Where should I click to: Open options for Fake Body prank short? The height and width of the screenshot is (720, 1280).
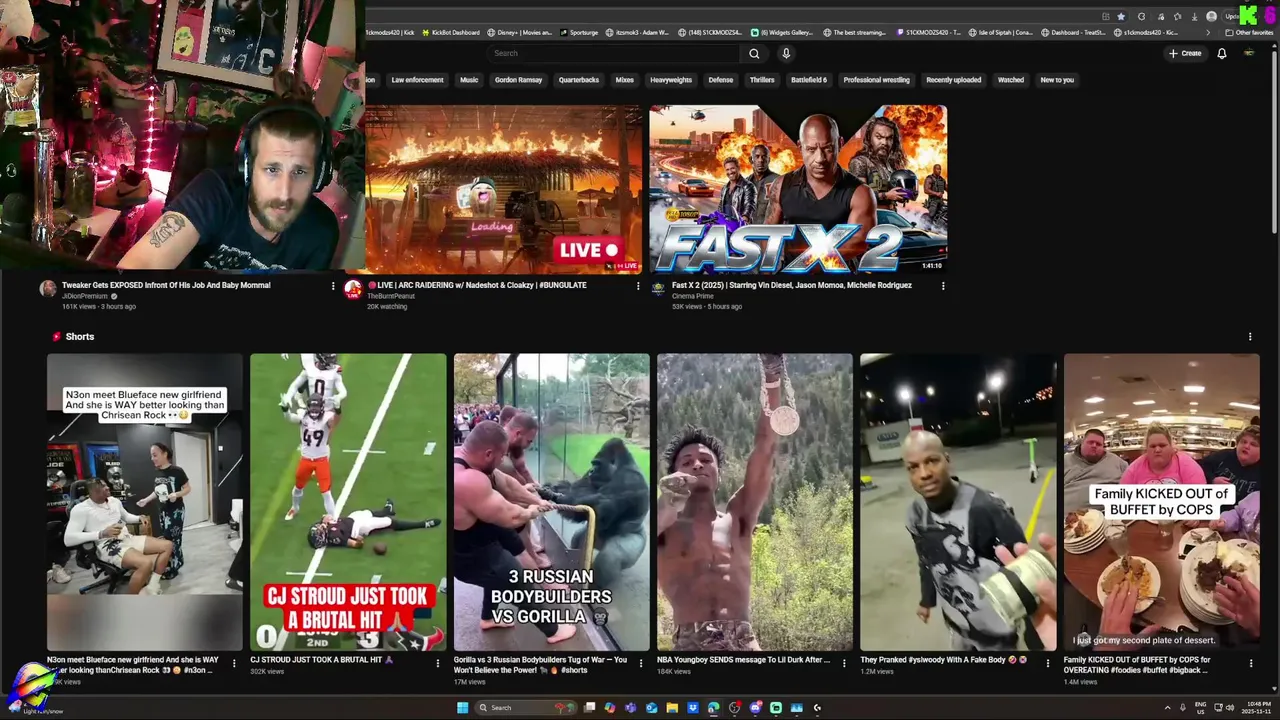[1047, 663]
